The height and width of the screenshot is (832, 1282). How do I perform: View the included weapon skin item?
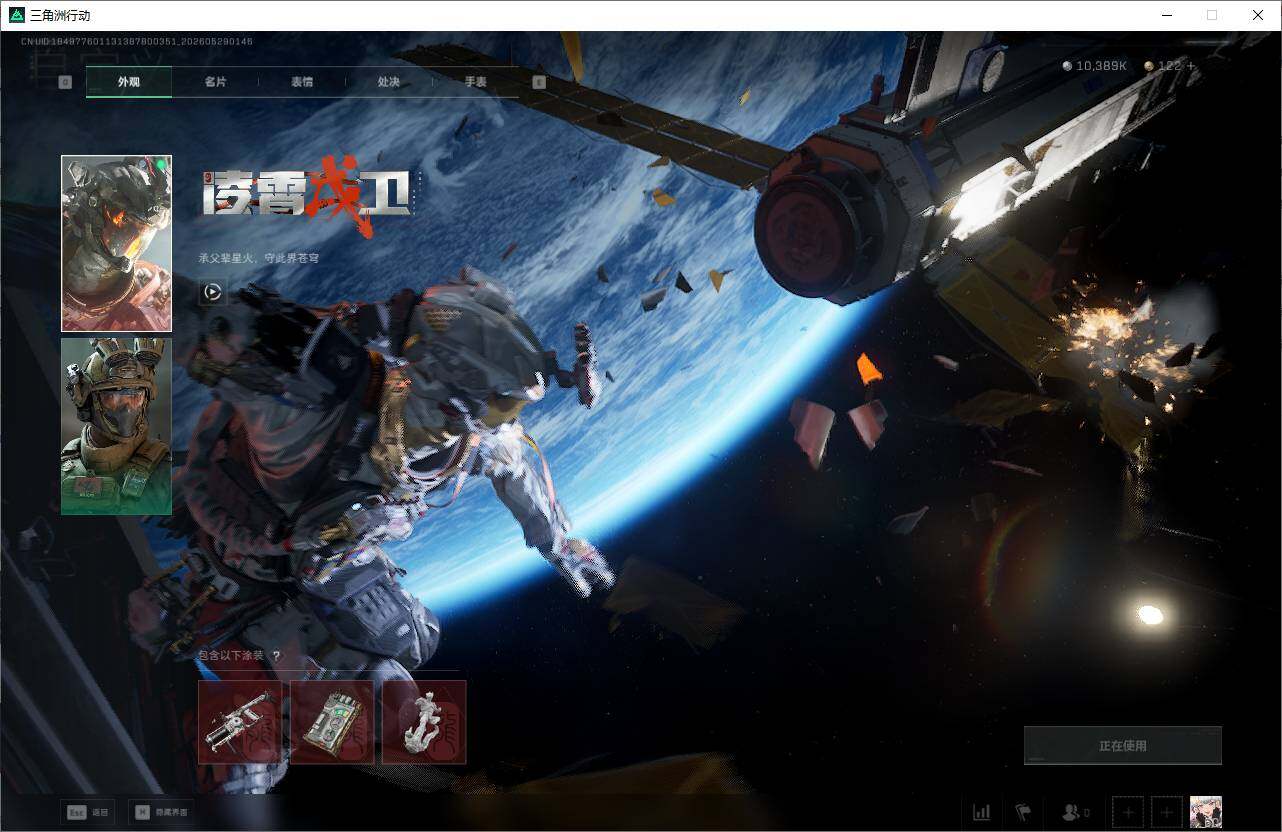tap(240, 722)
